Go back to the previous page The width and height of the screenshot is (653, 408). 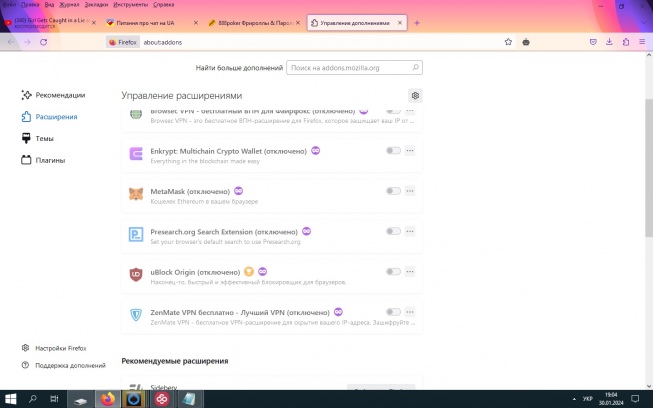point(11,42)
